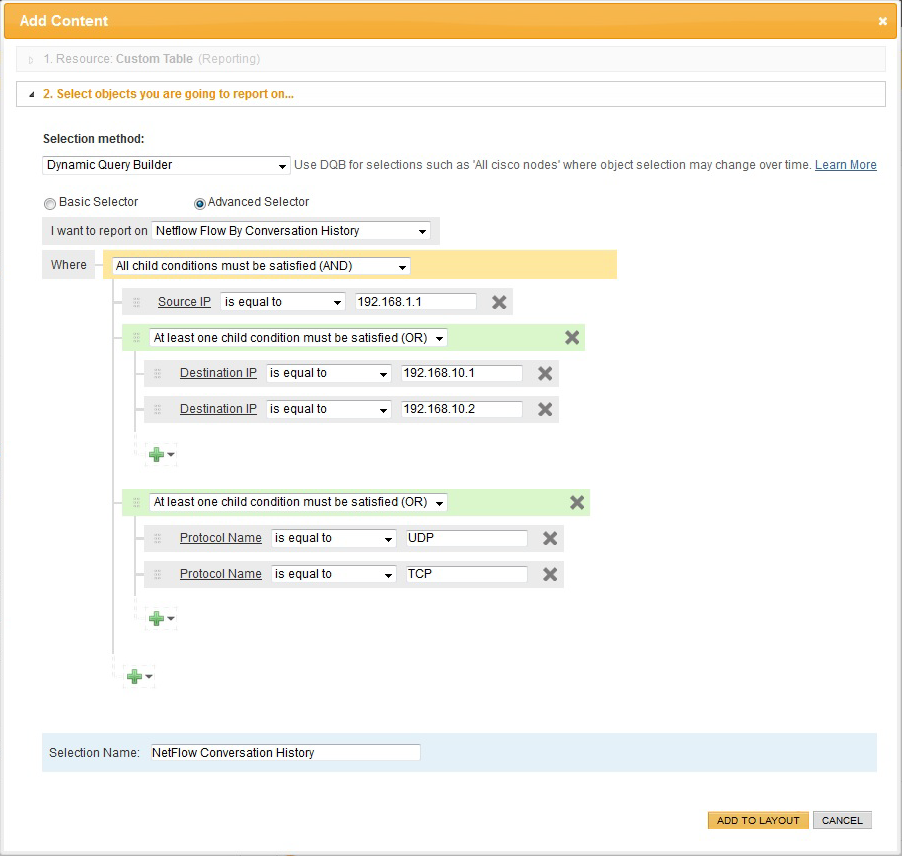
Task: Remove the UDP protocol condition
Action: (550, 538)
